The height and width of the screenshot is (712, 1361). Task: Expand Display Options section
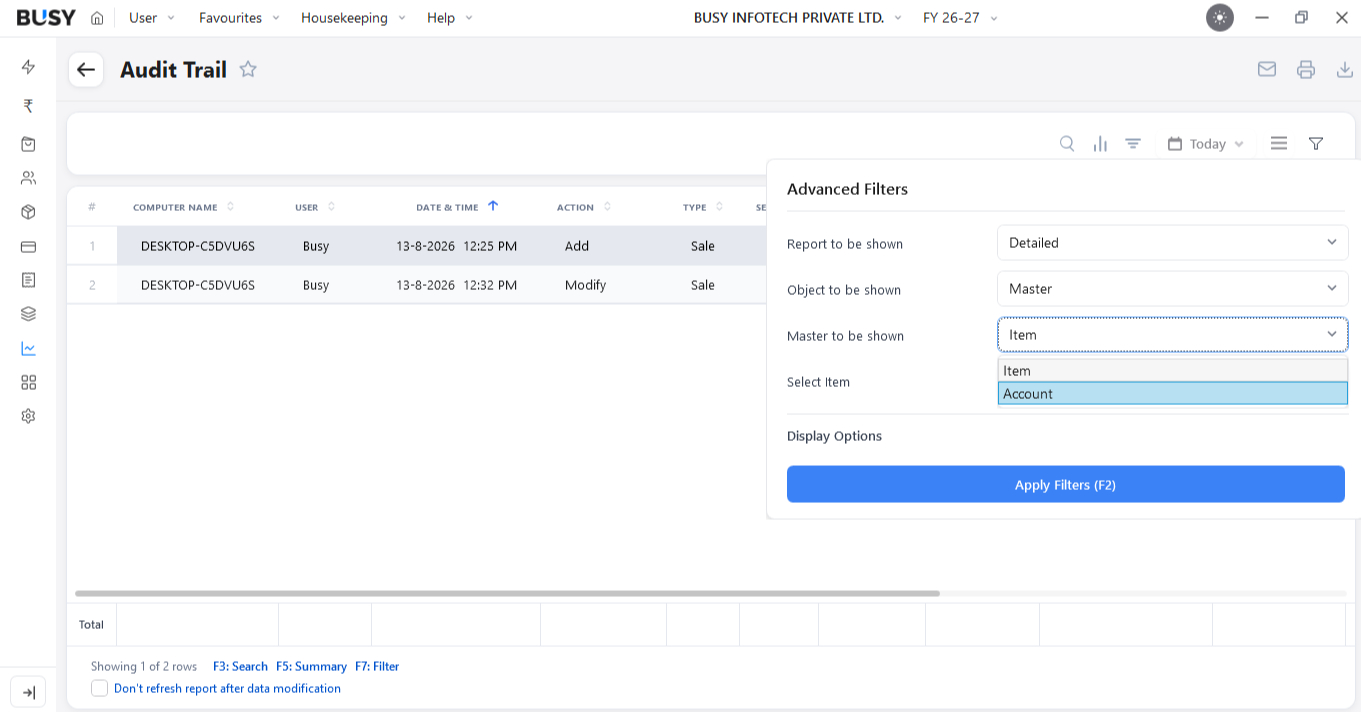tap(834, 436)
